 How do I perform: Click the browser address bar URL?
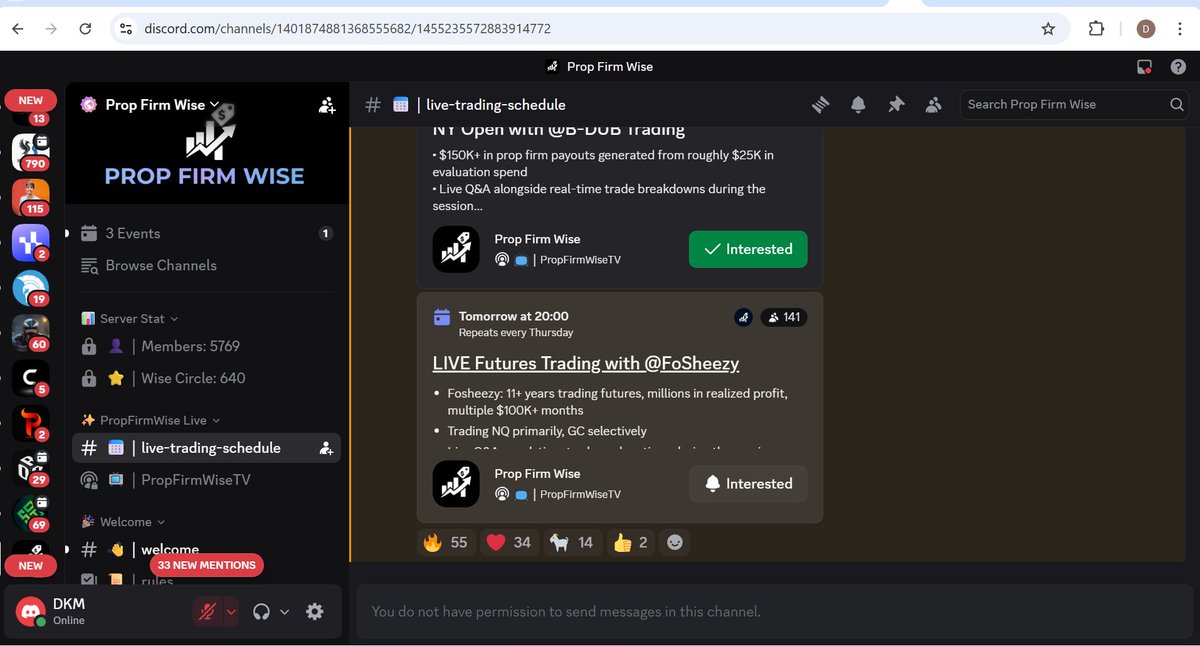[x=347, y=29]
